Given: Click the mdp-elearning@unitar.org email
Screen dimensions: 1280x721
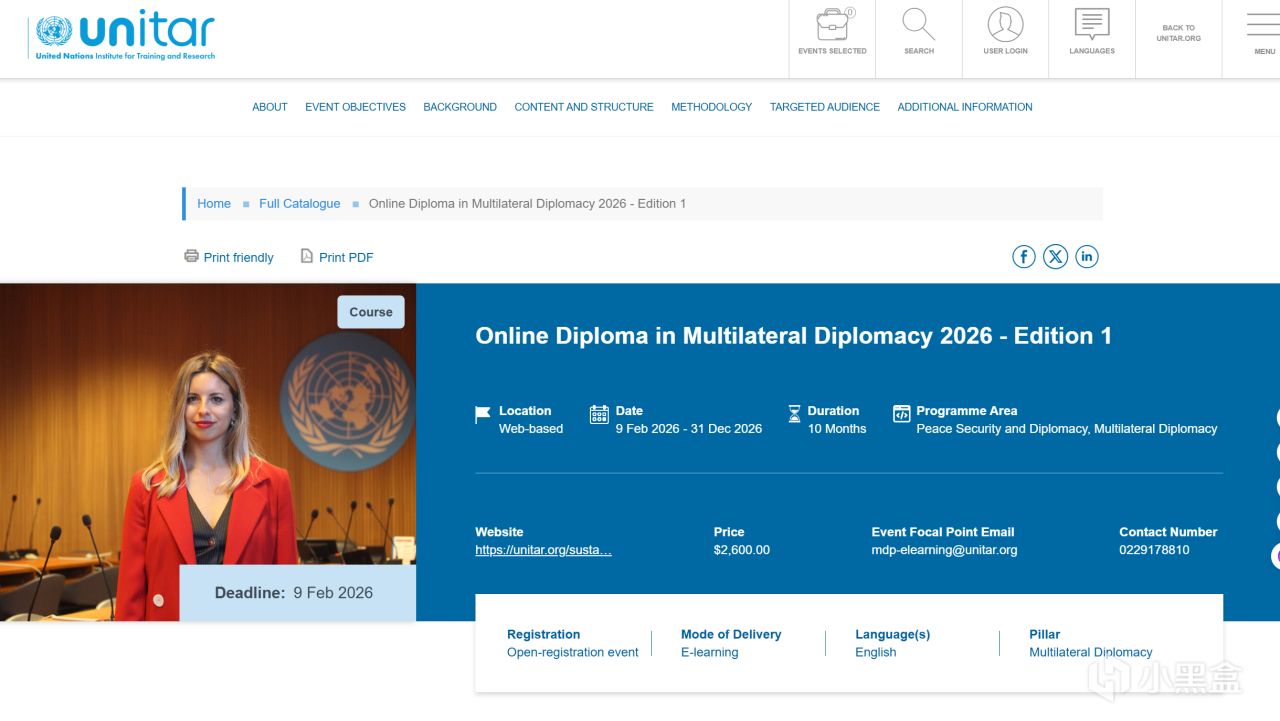Looking at the screenshot, I should pyautogui.click(x=944, y=550).
